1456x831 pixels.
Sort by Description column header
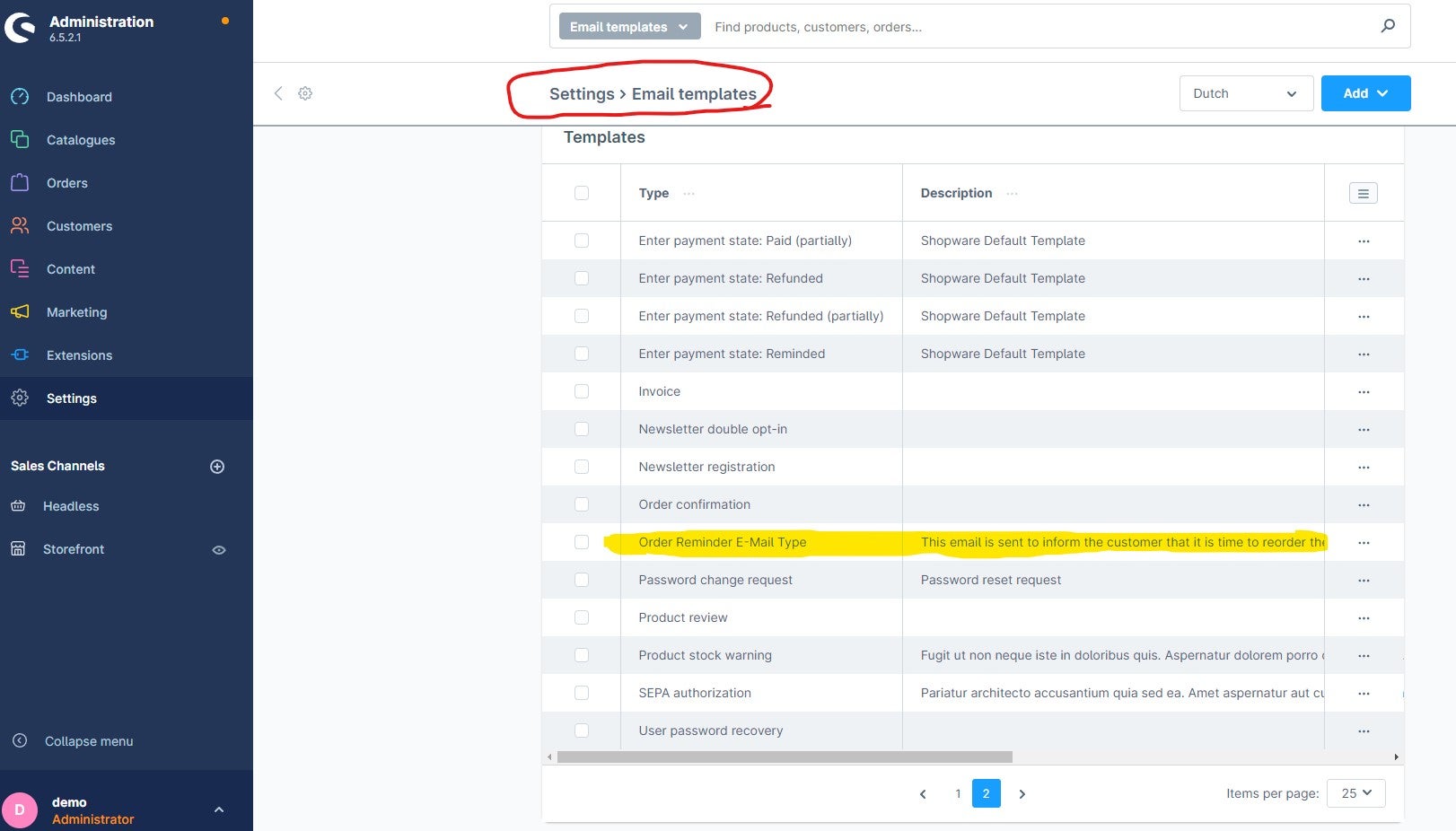pyautogui.click(x=956, y=193)
